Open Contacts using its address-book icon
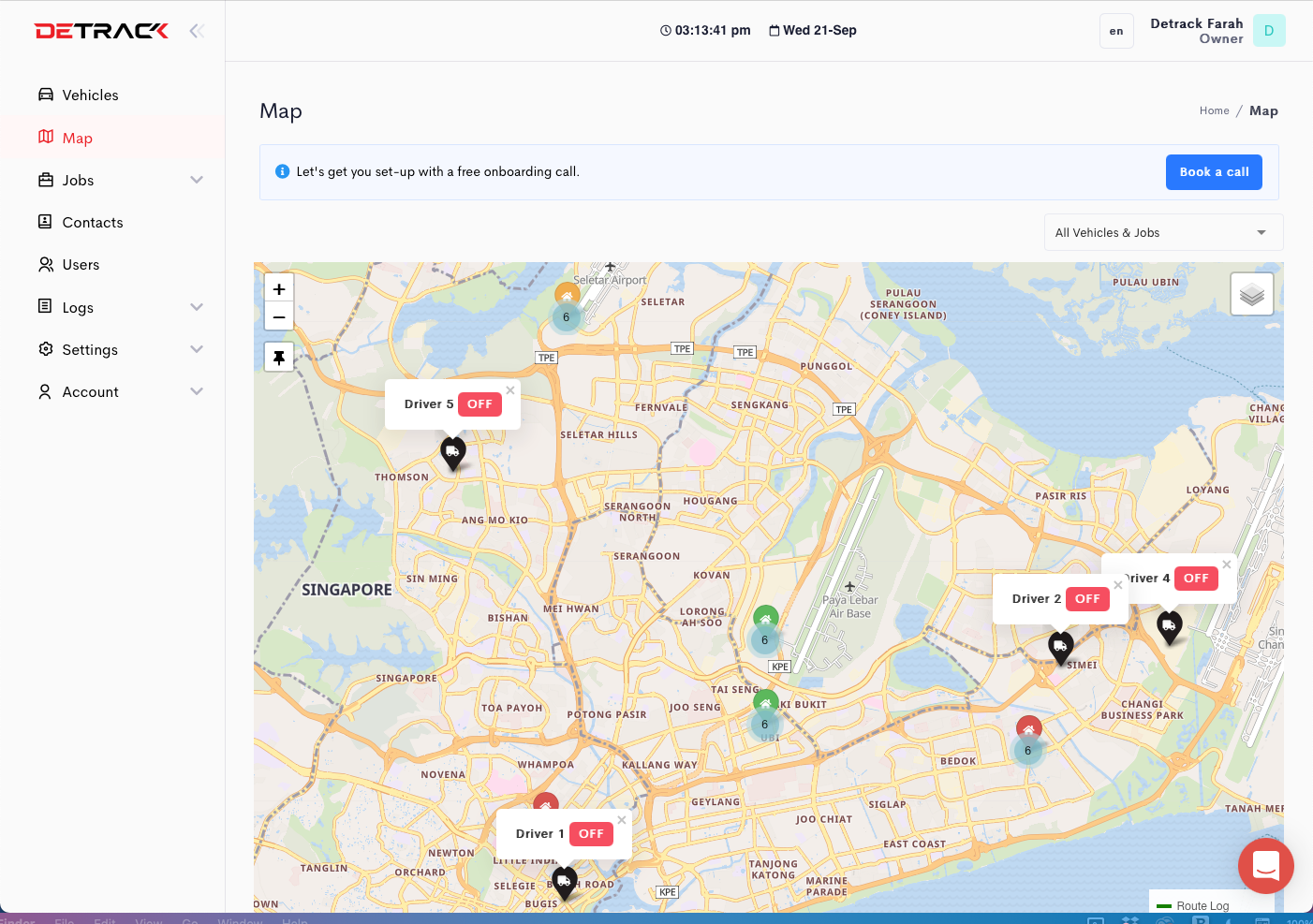The image size is (1313, 924). coord(46,222)
